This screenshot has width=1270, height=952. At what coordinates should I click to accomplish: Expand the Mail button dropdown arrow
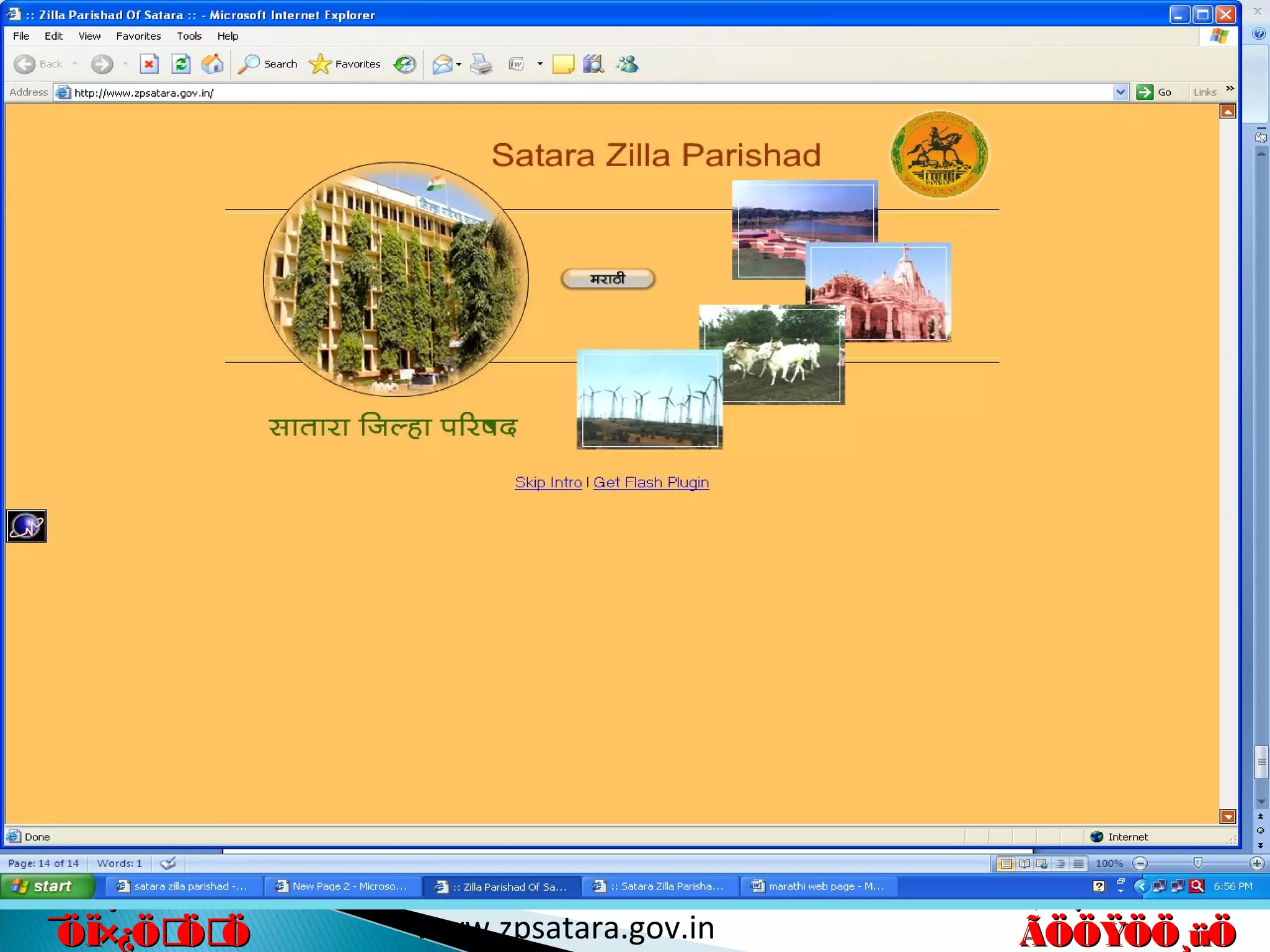point(459,64)
